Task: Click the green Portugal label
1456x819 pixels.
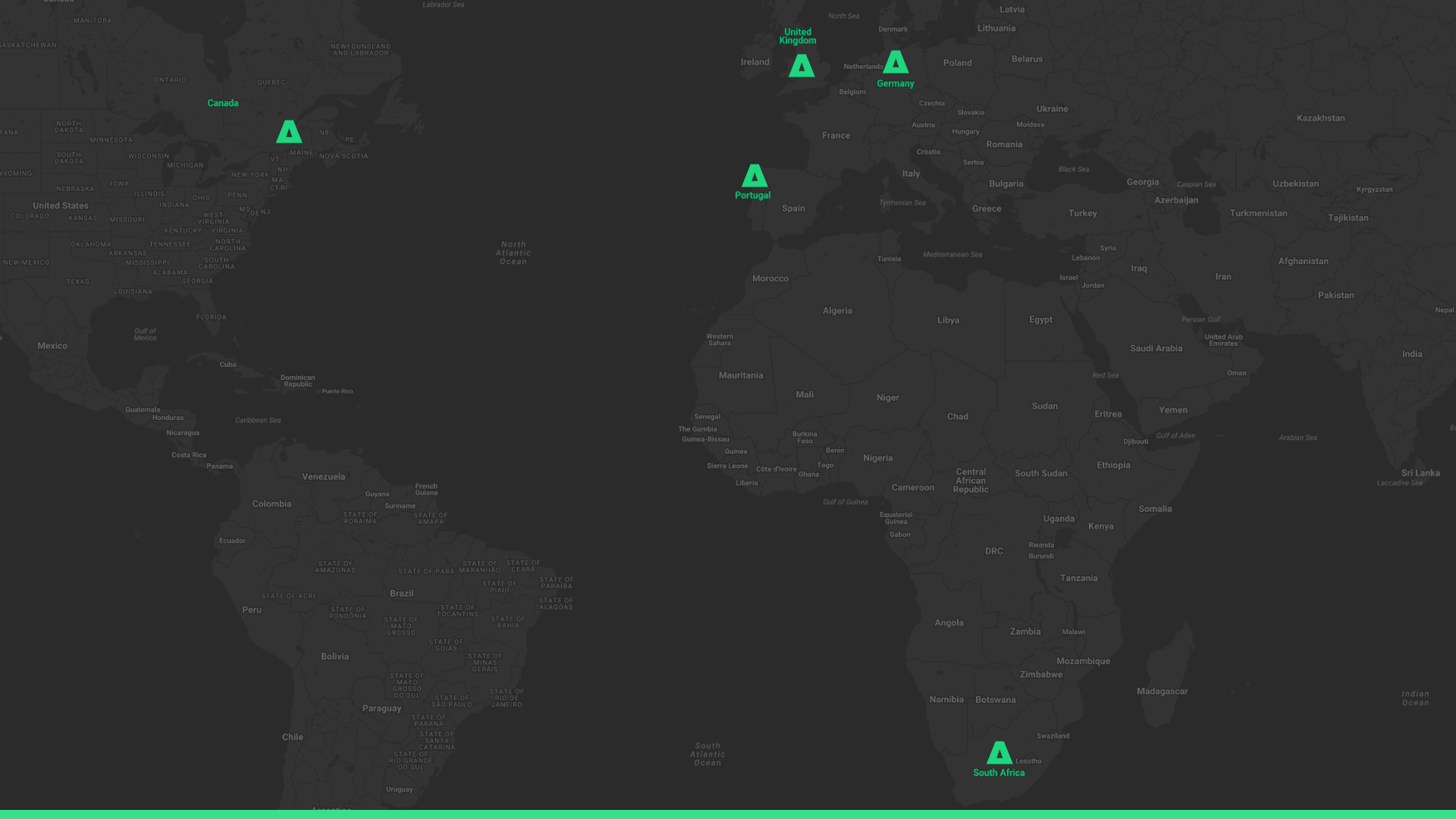Action: pyautogui.click(x=752, y=196)
